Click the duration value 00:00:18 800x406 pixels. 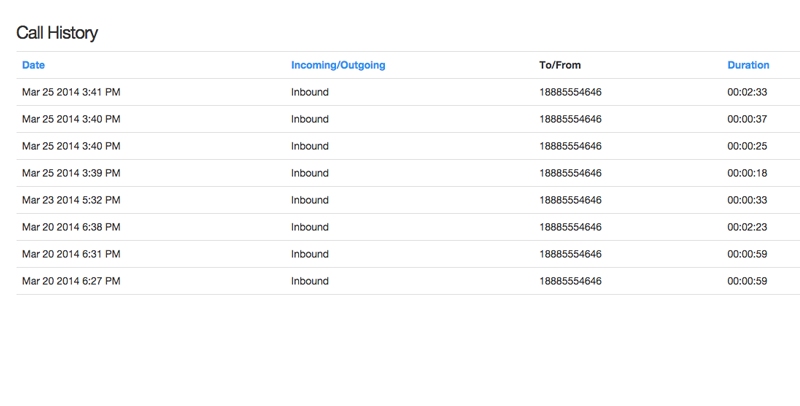click(747, 173)
